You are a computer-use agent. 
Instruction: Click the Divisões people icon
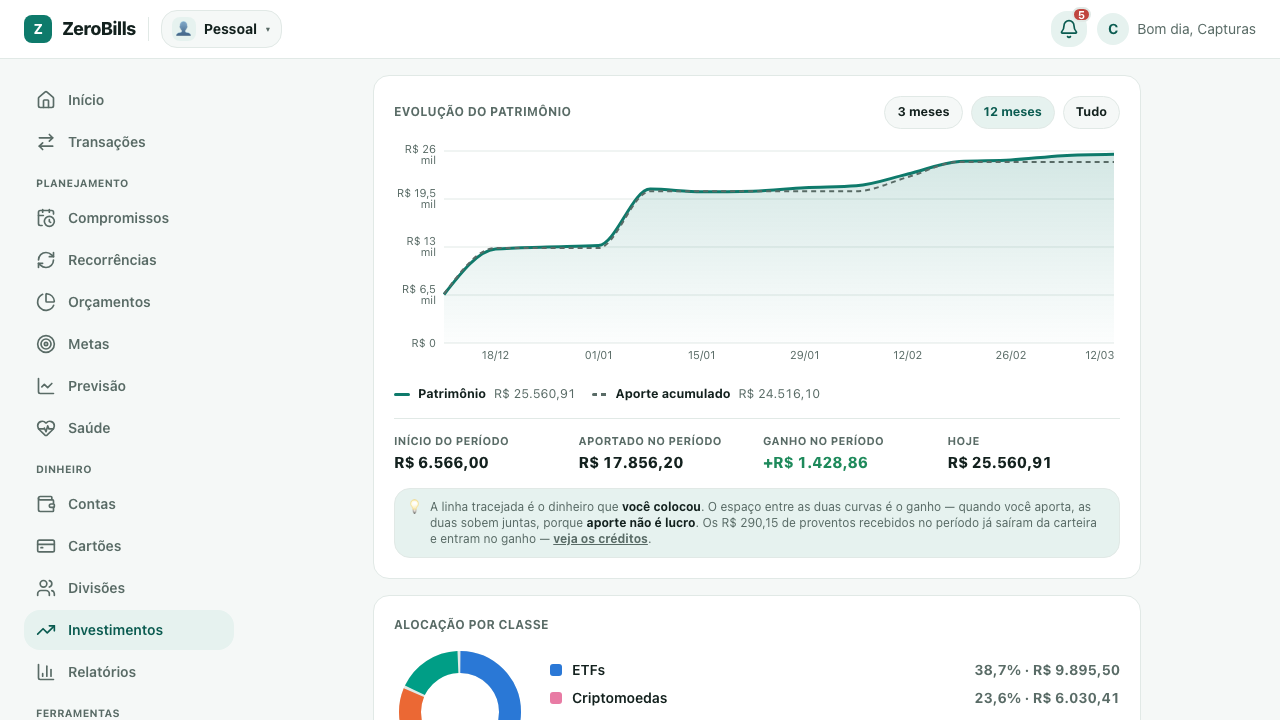pos(46,588)
